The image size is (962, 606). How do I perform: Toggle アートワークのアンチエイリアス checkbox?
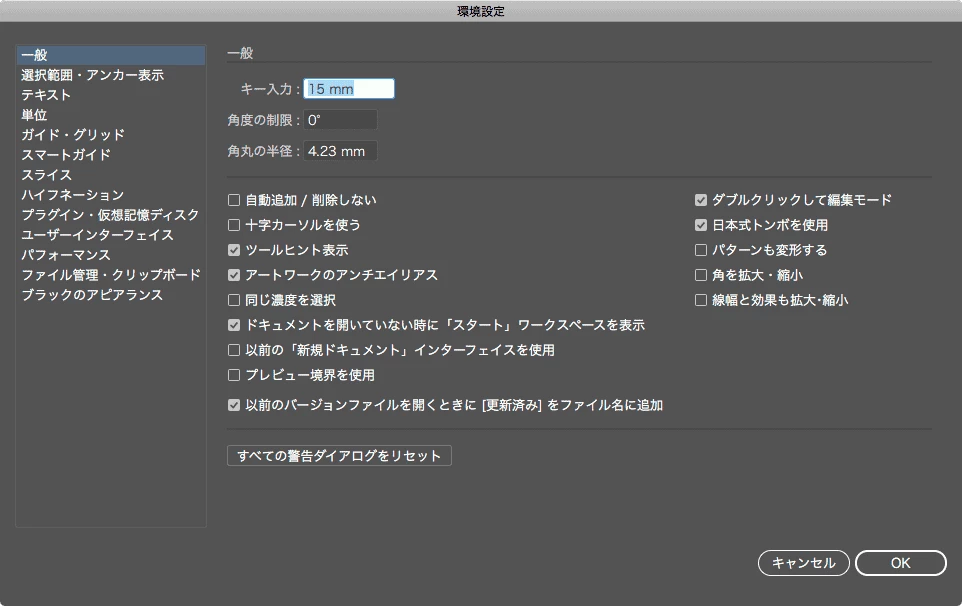click(x=234, y=275)
